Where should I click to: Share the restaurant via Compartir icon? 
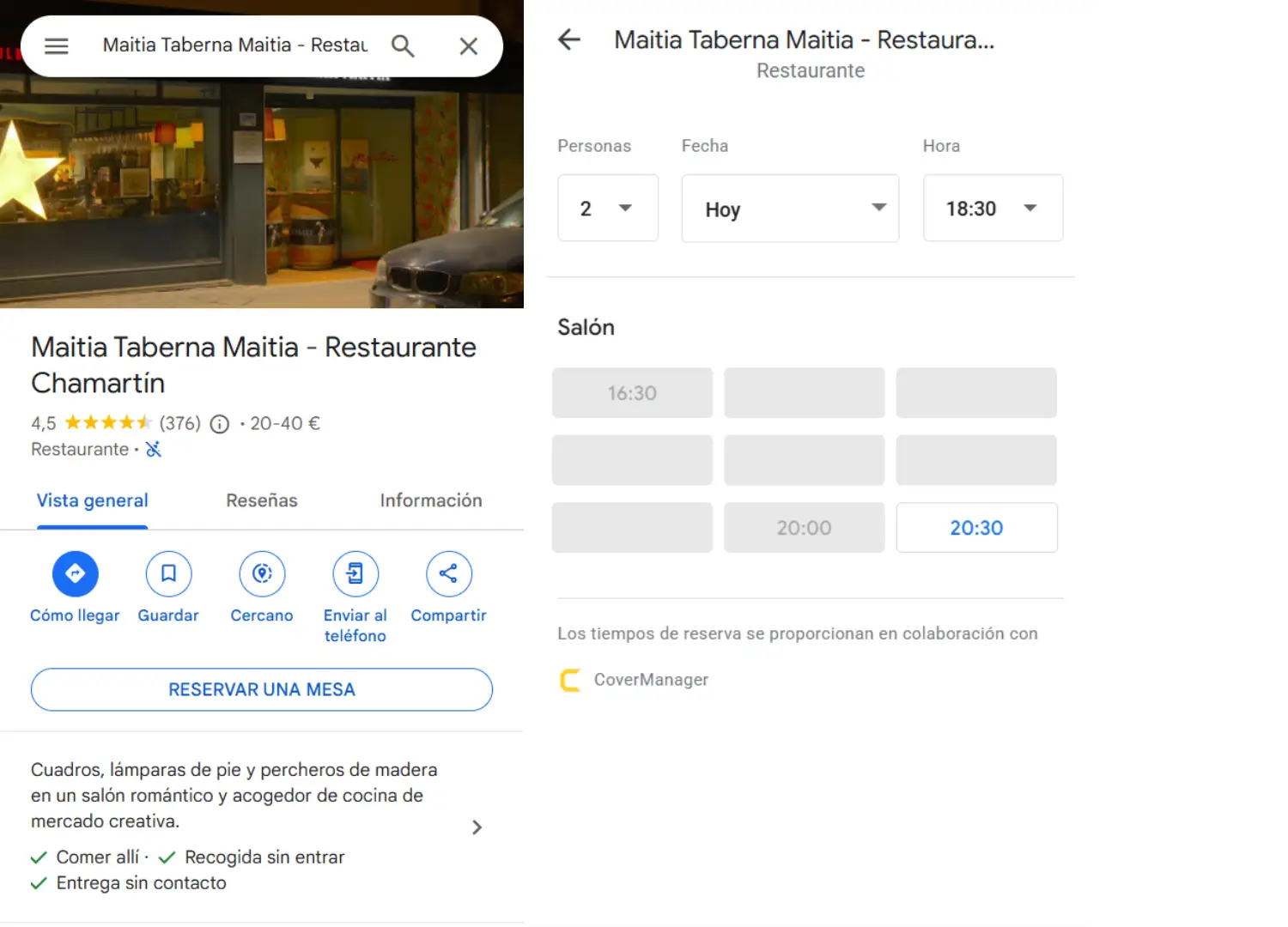click(x=448, y=573)
